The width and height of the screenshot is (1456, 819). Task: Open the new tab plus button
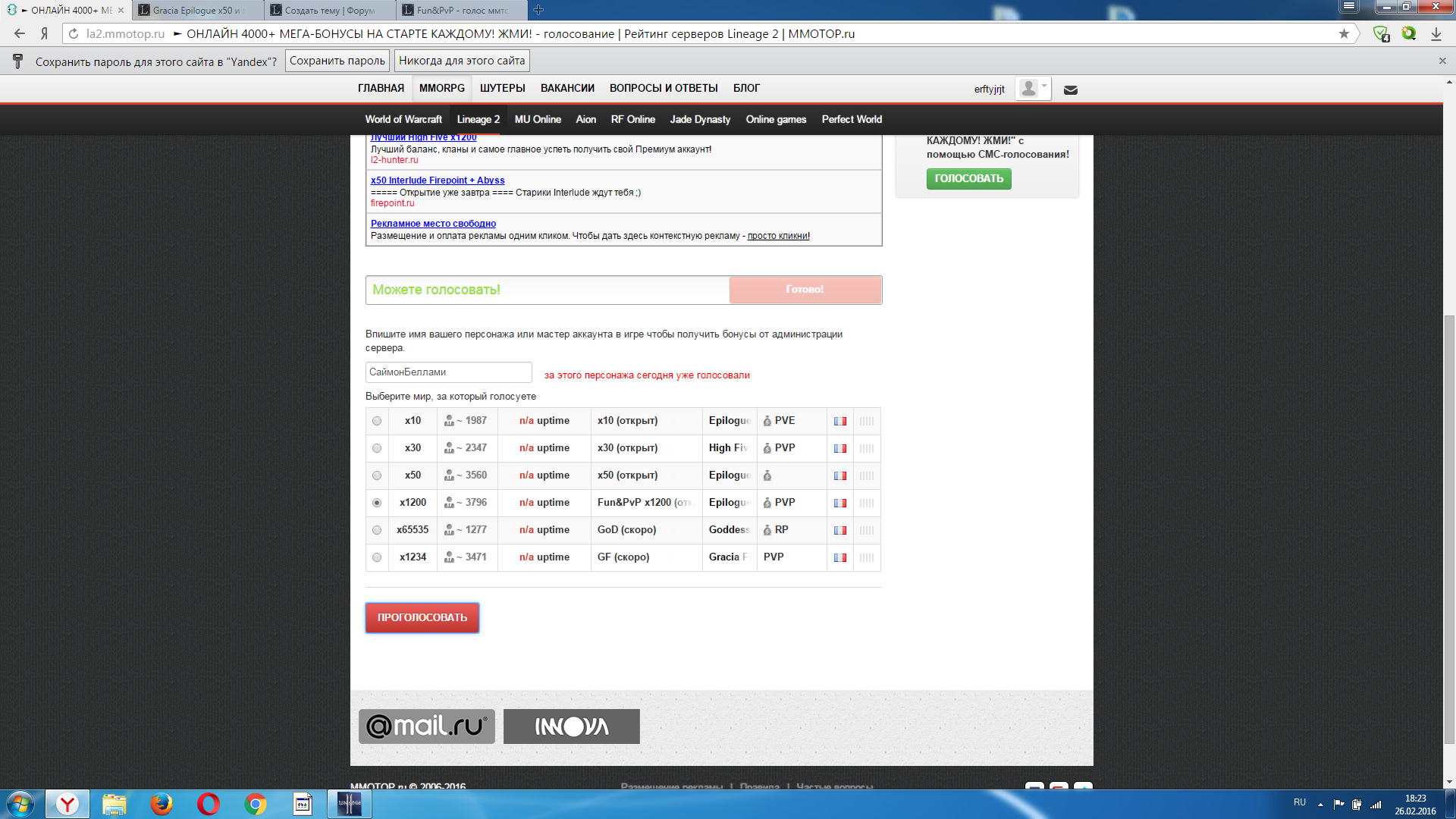538,10
